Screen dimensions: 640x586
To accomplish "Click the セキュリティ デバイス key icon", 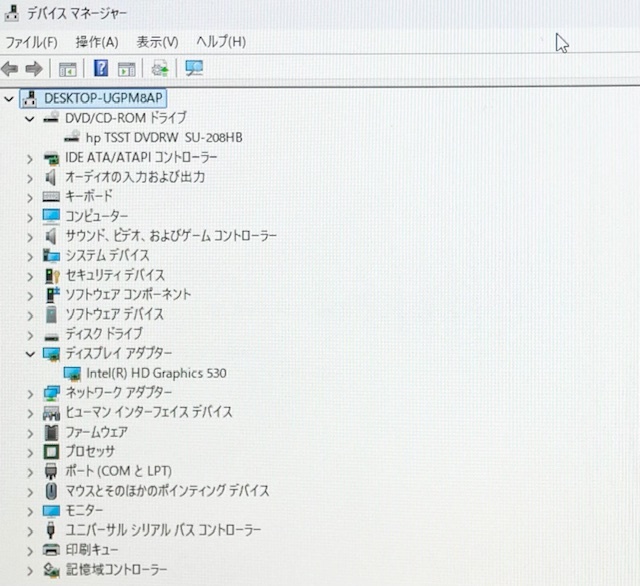I will (x=52, y=275).
